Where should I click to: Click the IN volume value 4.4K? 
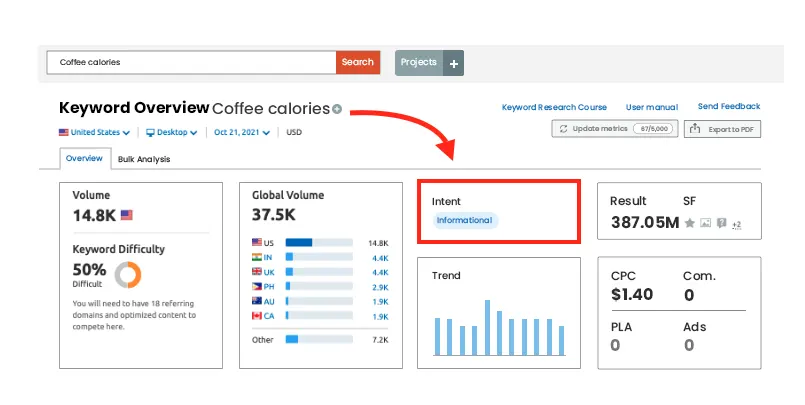click(x=380, y=258)
